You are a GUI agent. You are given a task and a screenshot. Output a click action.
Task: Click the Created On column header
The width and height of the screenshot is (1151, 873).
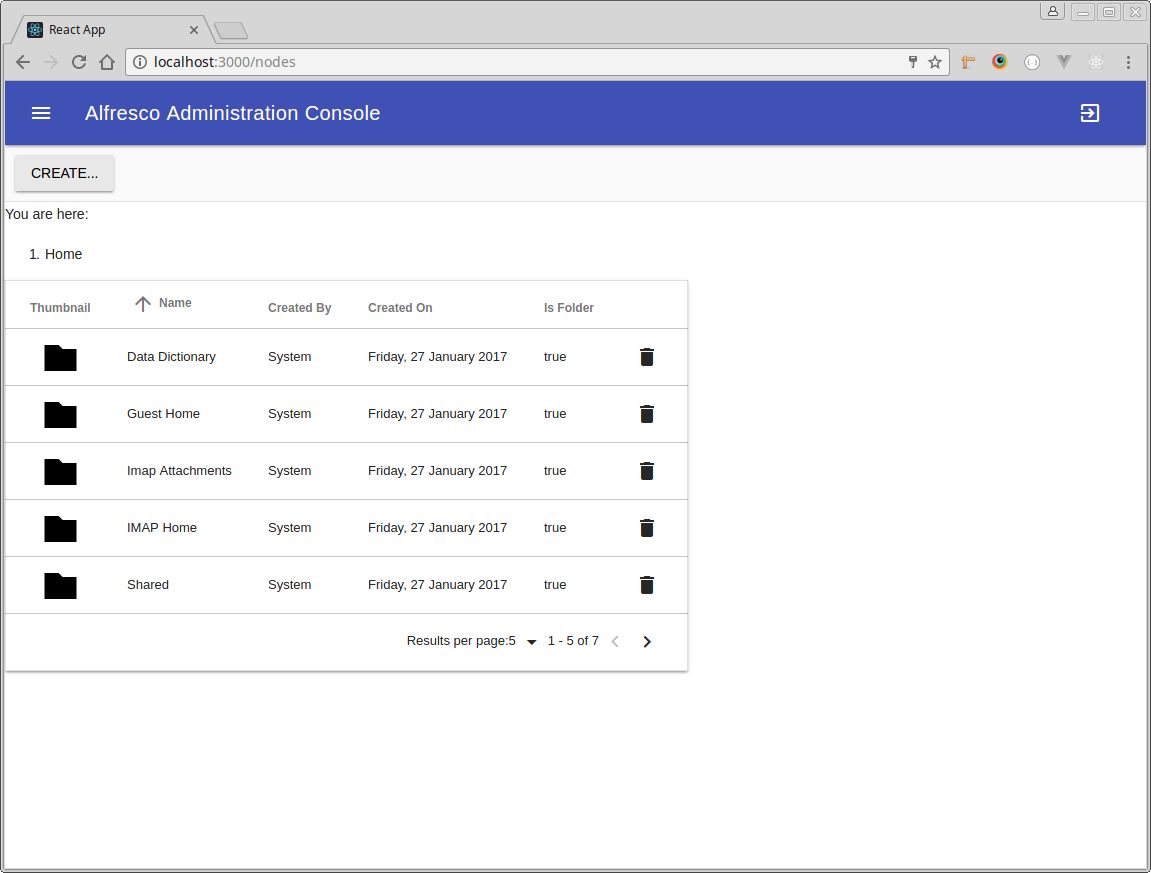pyautogui.click(x=400, y=308)
